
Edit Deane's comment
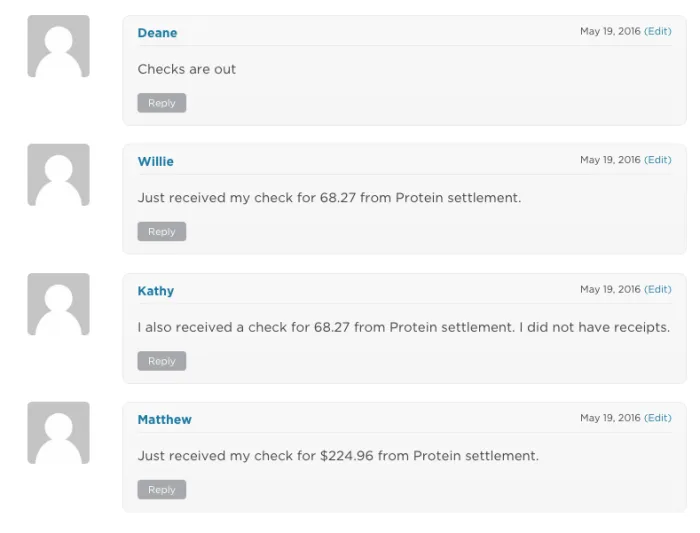658,31
